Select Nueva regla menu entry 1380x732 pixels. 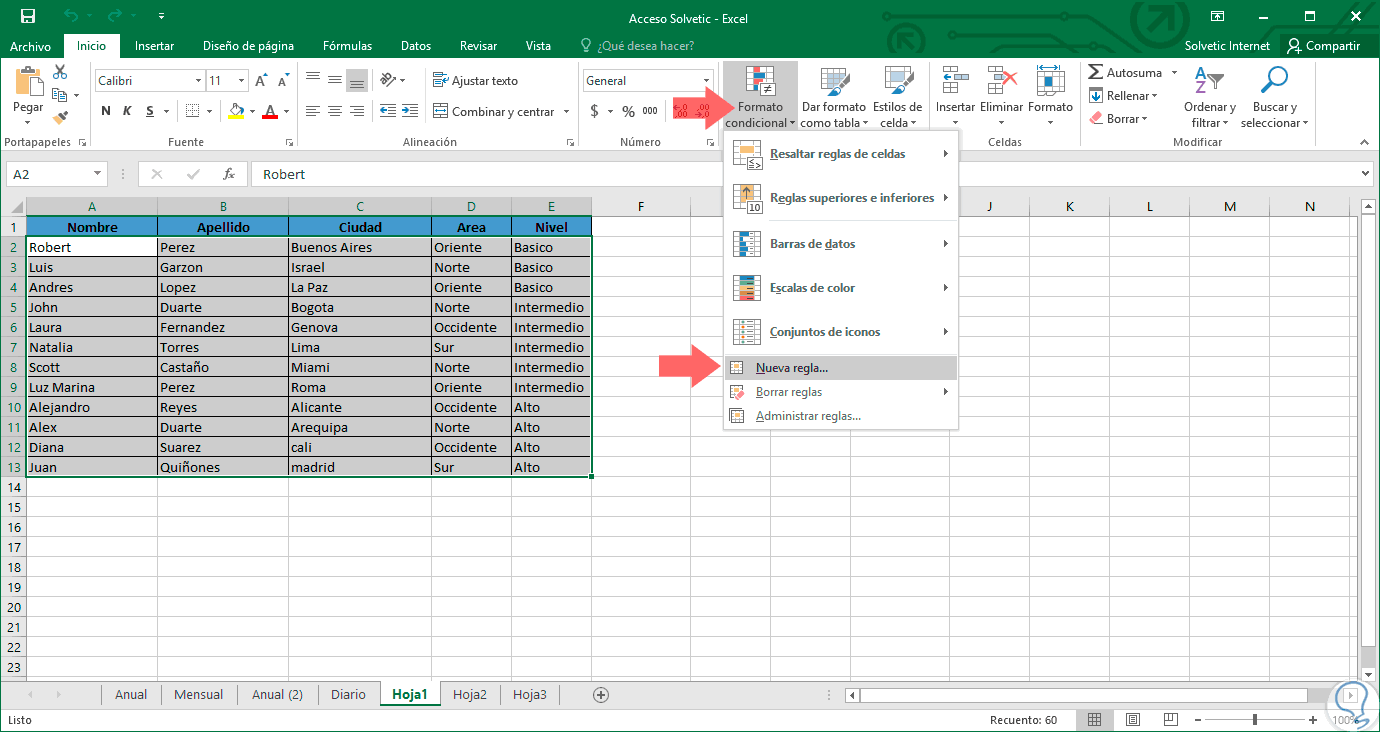pos(792,368)
